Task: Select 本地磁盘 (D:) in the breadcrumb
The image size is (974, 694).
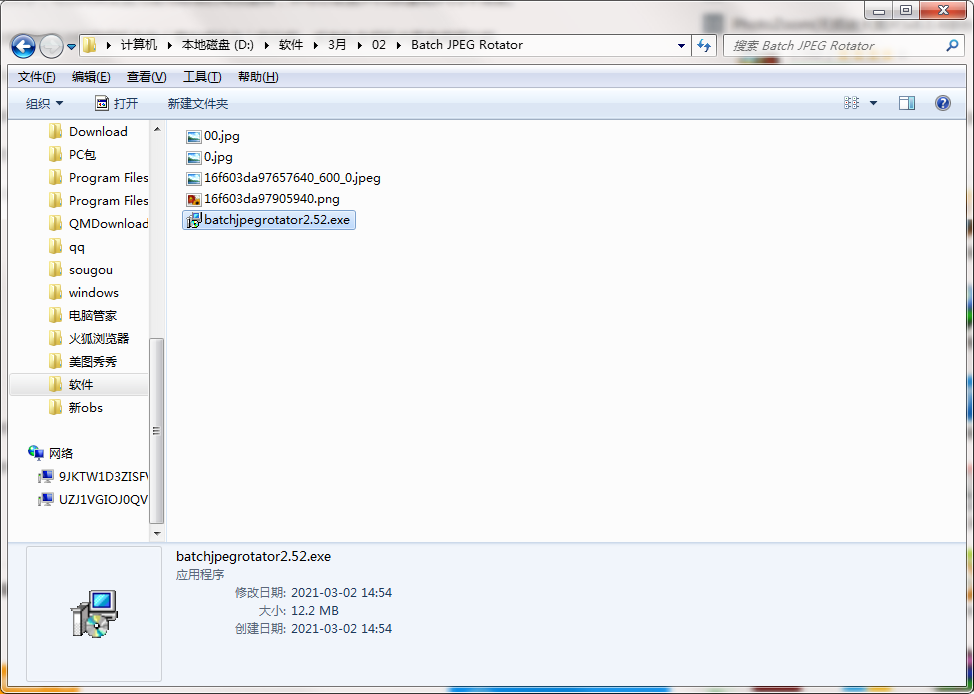Action: (218, 45)
